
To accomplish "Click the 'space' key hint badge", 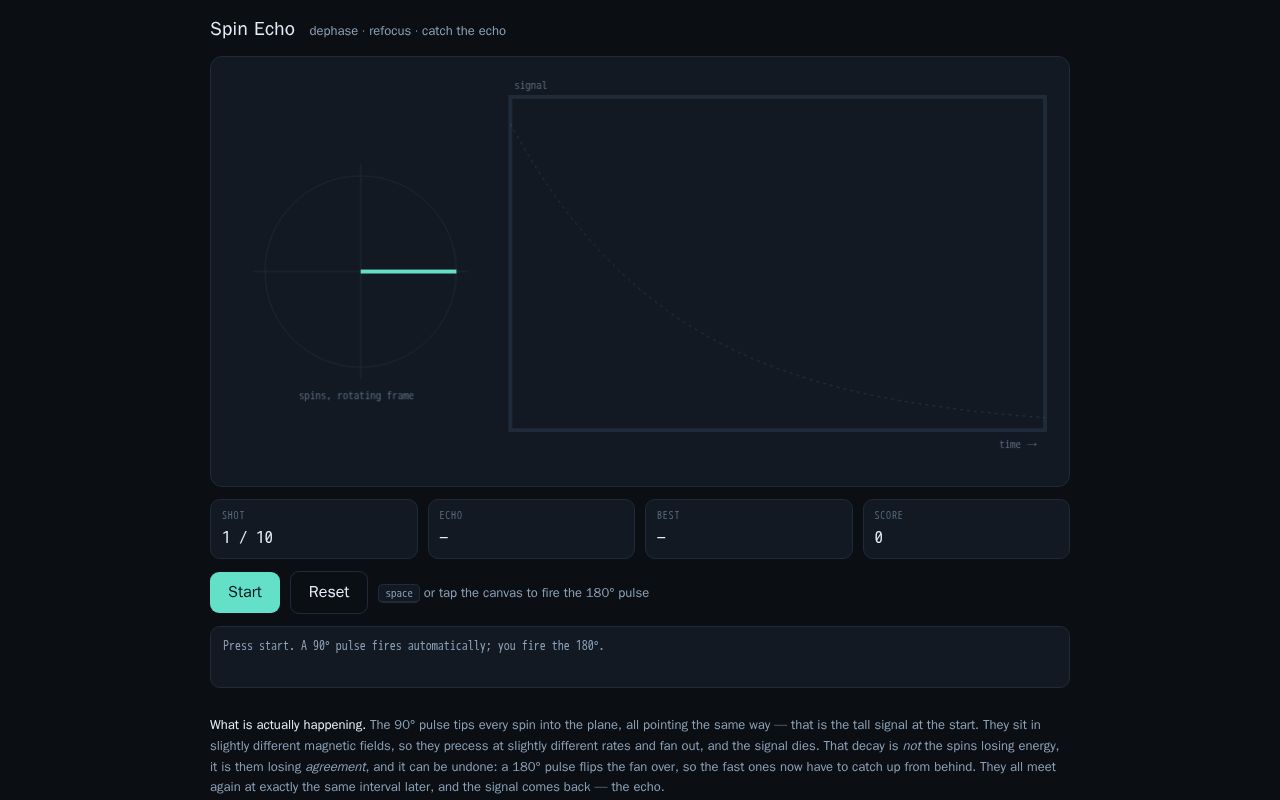I will [399, 593].
